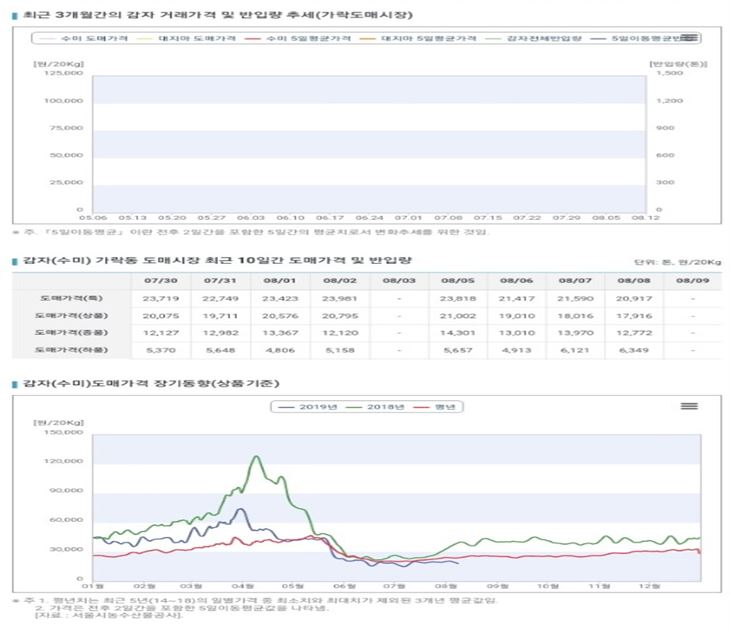The image size is (730, 630).
Task: Toggle the 2018년 line in the legend
Action: tap(375, 407)
